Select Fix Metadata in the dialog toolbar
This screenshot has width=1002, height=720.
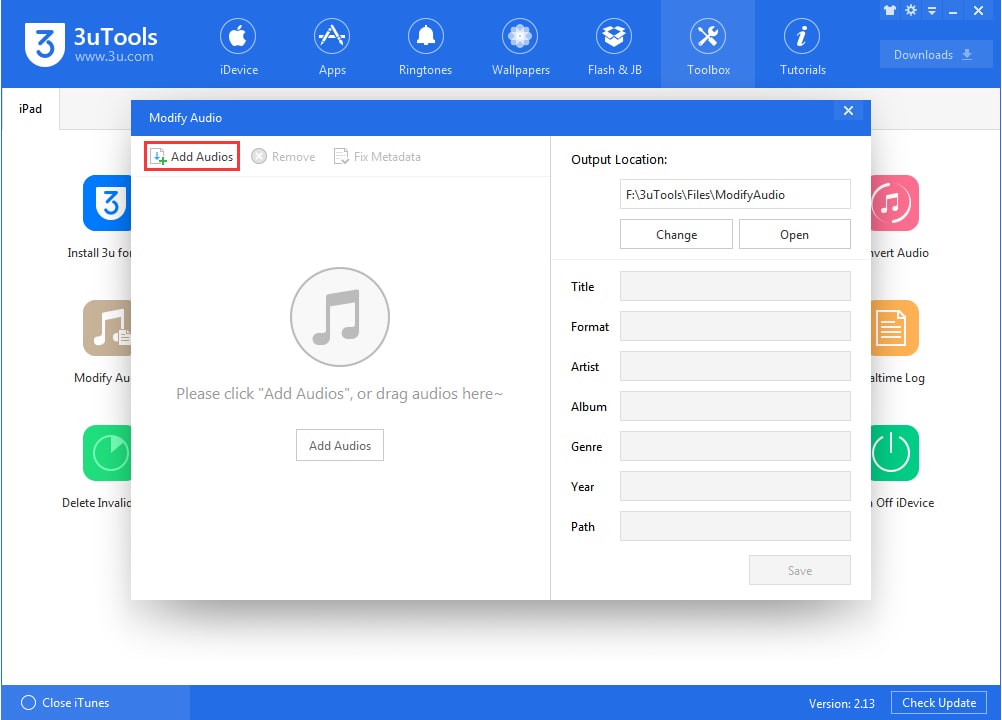[377, 156]
